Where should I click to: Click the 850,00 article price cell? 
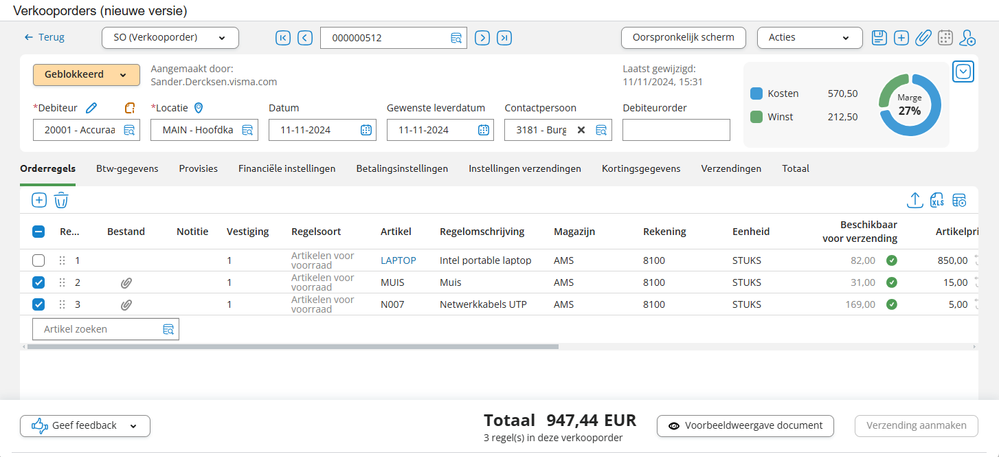[953, 261]
